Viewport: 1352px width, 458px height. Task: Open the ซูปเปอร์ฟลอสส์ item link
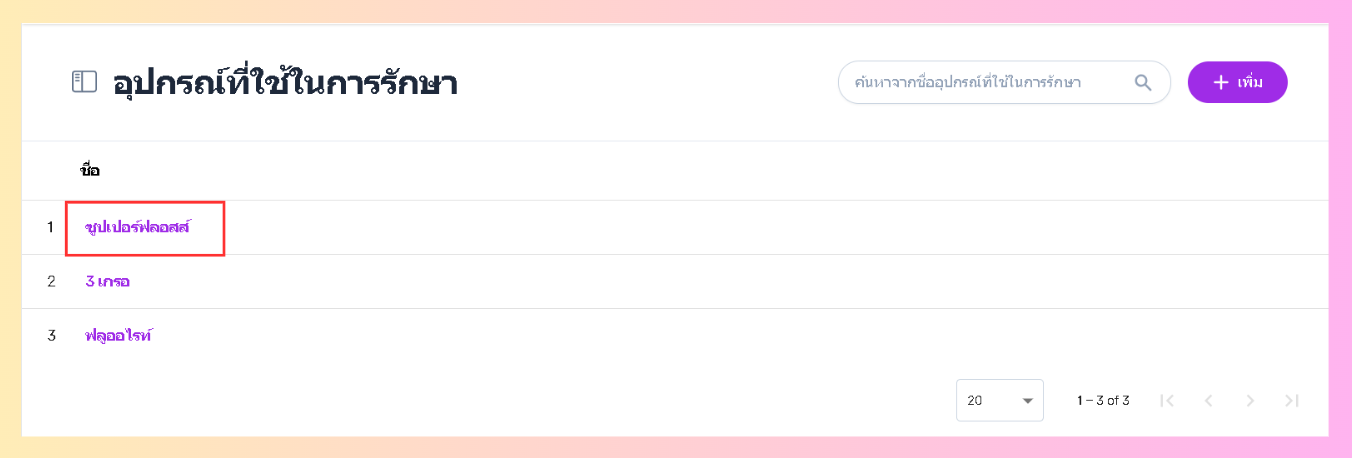coord(138,228)
